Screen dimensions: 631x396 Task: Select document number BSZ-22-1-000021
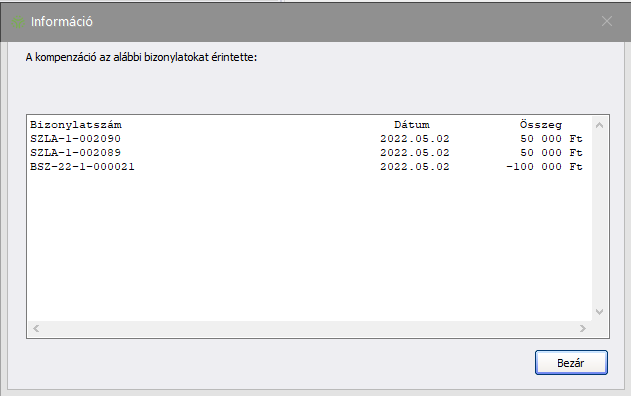pos(82,167)
